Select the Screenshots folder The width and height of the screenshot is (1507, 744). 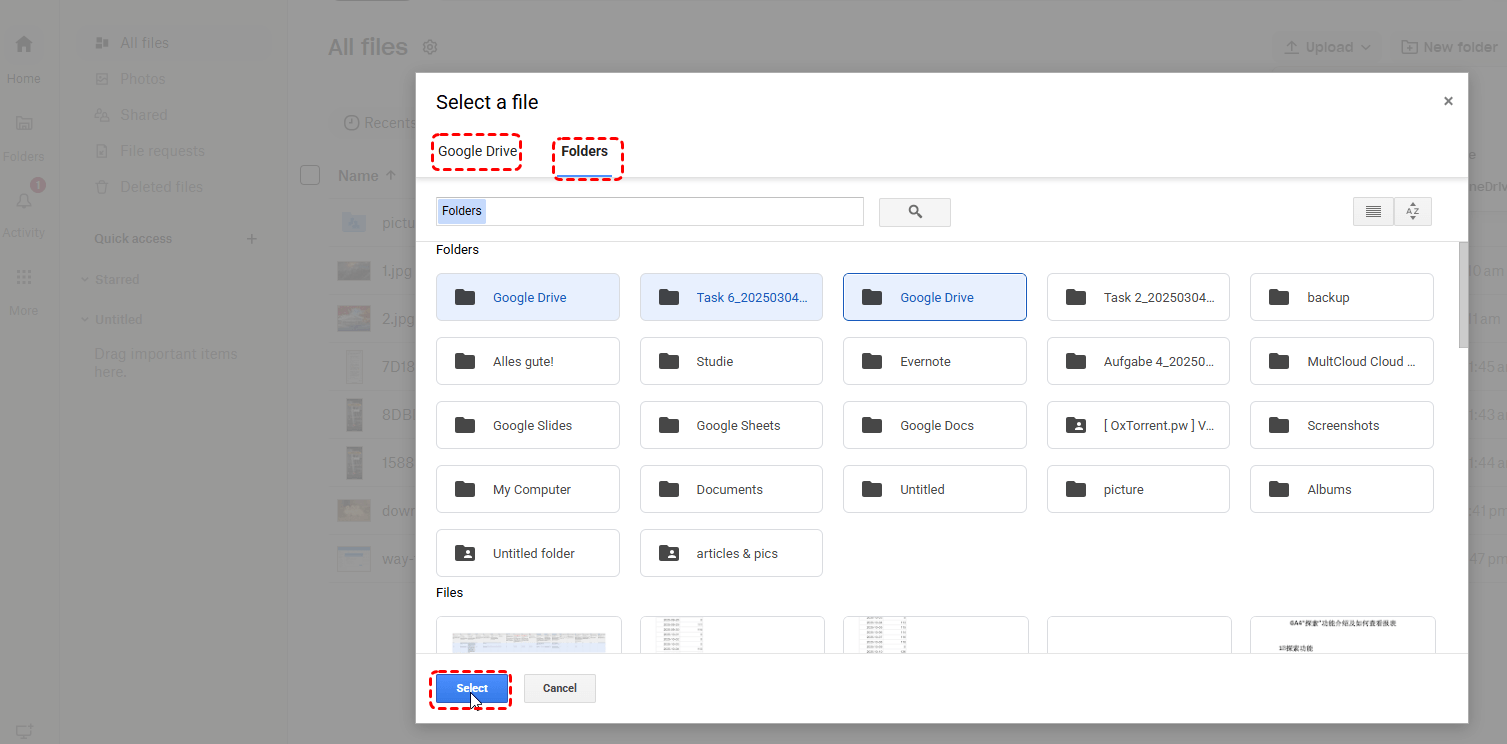(x=1341, y=425)
